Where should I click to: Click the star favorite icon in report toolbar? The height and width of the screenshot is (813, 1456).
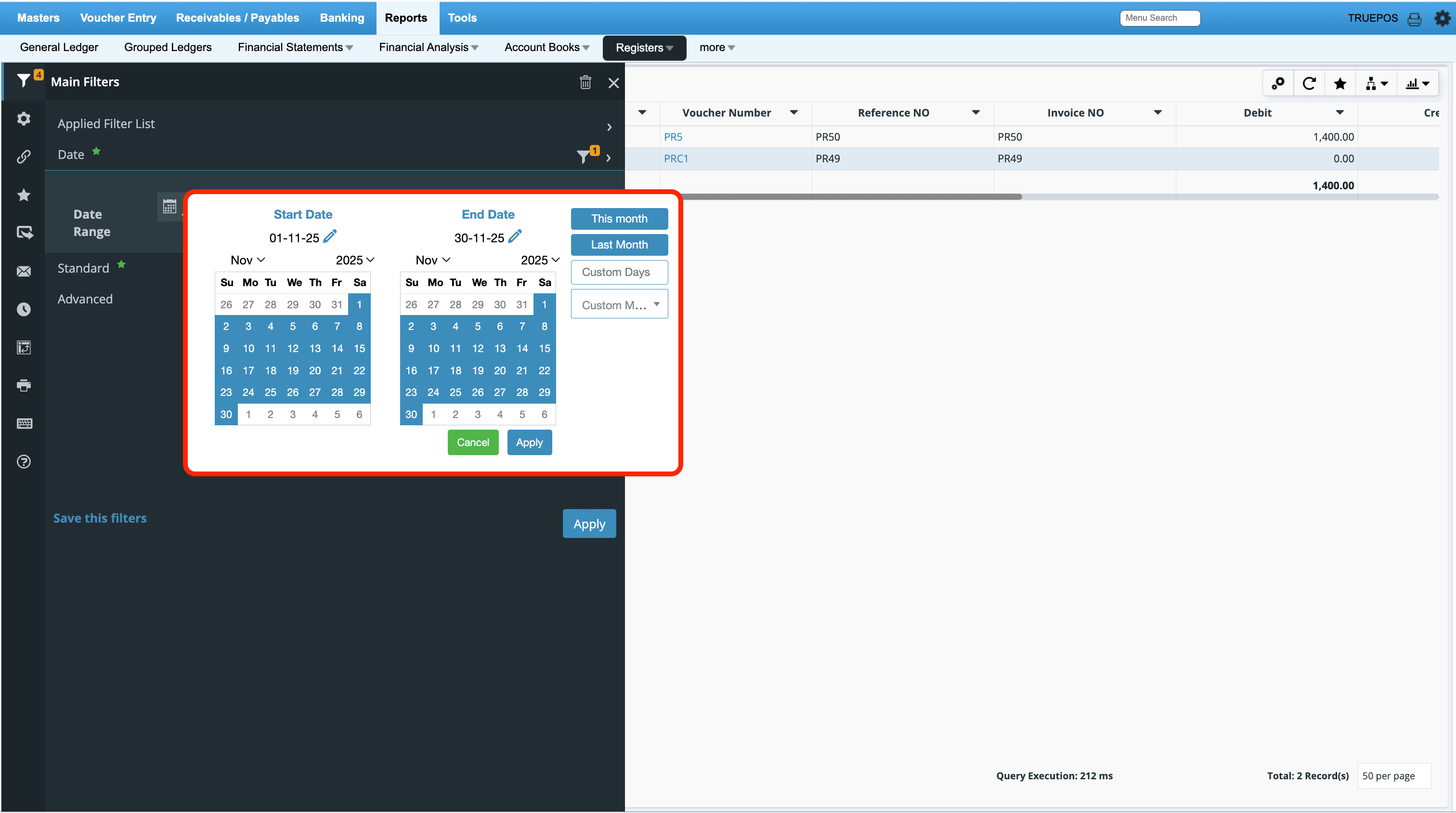pyautogui.click(x=1339, y=84)
